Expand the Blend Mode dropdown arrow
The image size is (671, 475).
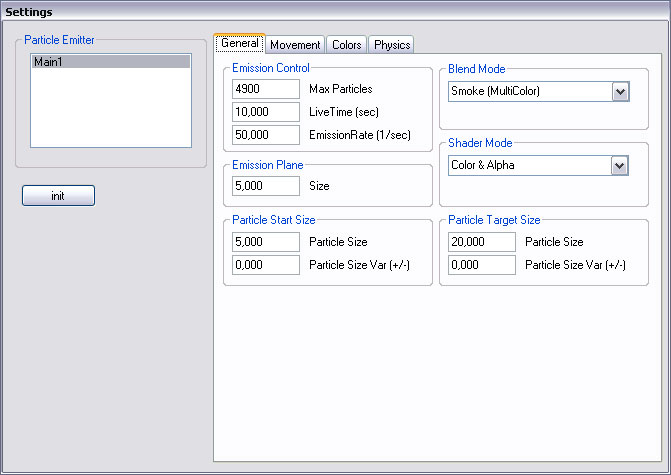coord(620,92)
